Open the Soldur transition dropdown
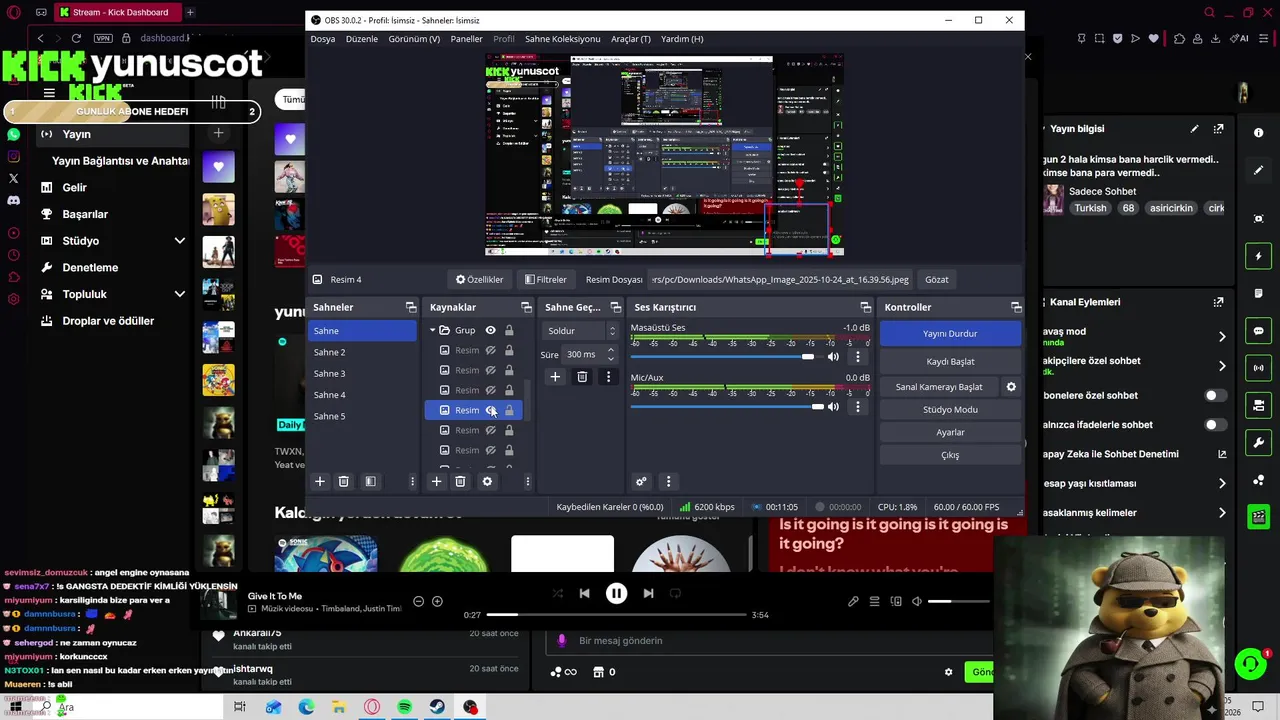The image size is (1280, 720). coord(582,330)
